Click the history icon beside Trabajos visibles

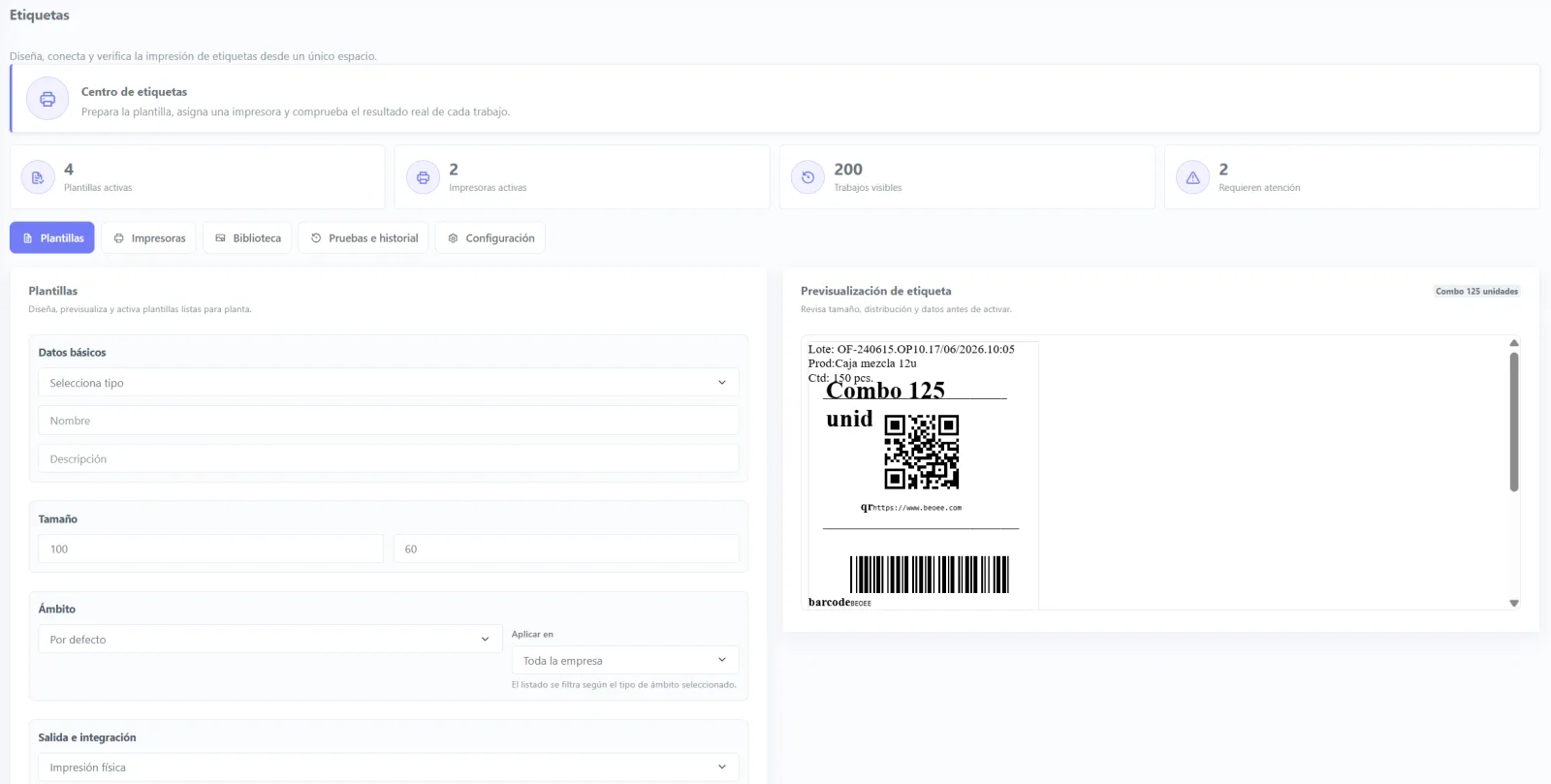[807, 177]
